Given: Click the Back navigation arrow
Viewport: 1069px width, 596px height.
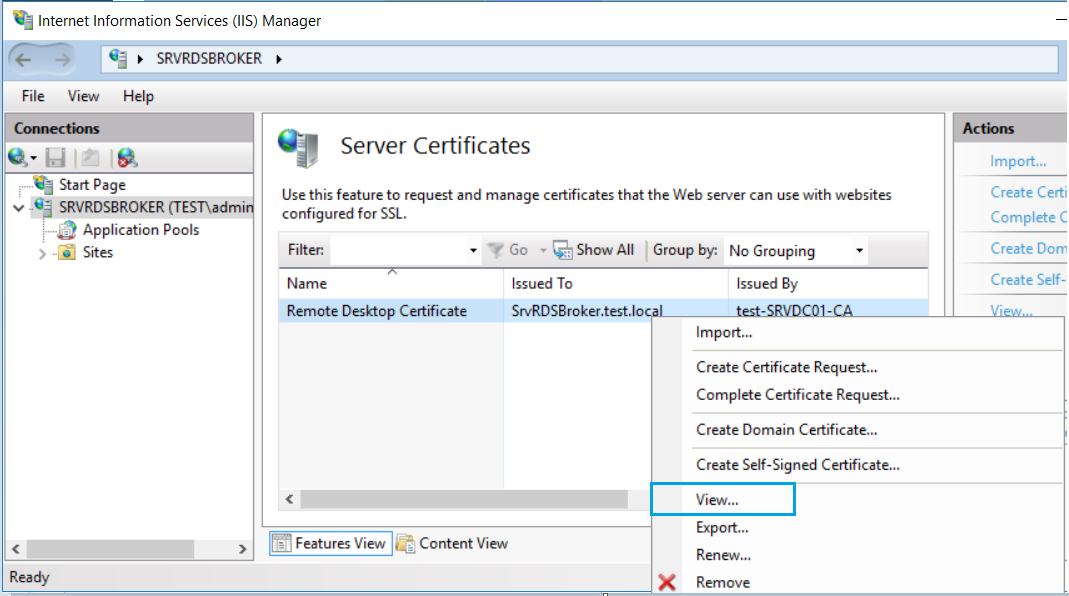Looking at the screenshot, I should click(x=23, y=59).
